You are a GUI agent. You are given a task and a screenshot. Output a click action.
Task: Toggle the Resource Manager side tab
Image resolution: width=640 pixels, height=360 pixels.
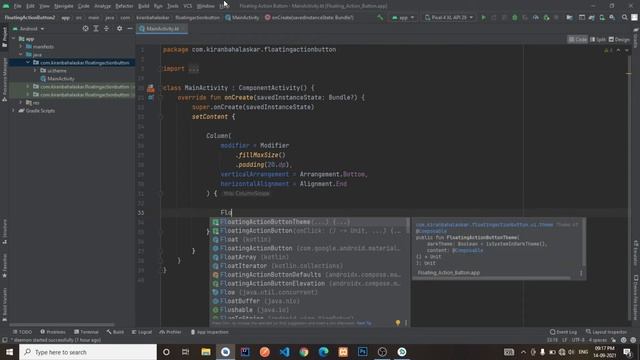tap(4, 79)
